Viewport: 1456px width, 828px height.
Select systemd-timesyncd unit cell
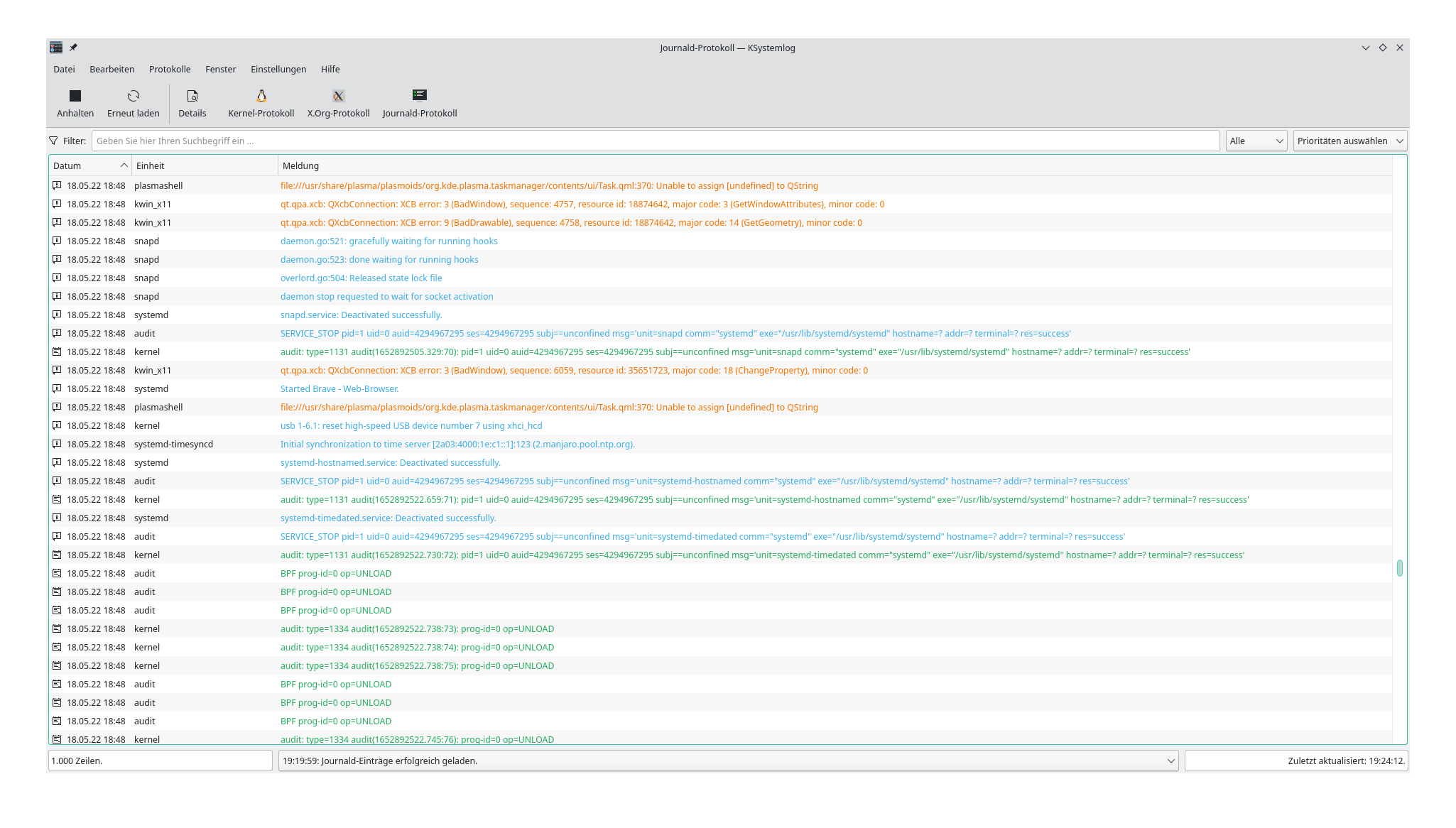174,444
